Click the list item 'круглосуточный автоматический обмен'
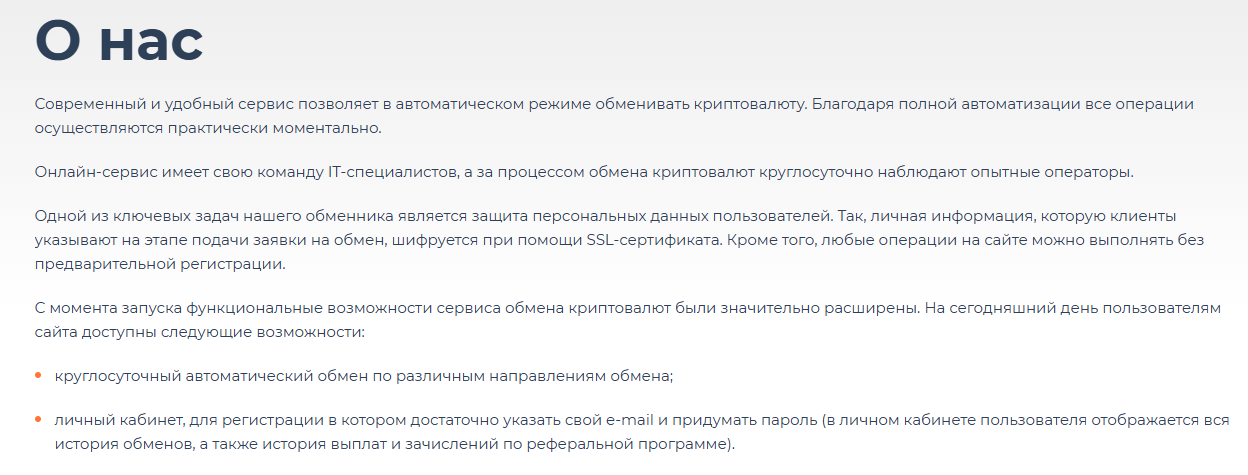 click(x=365, y=376)
